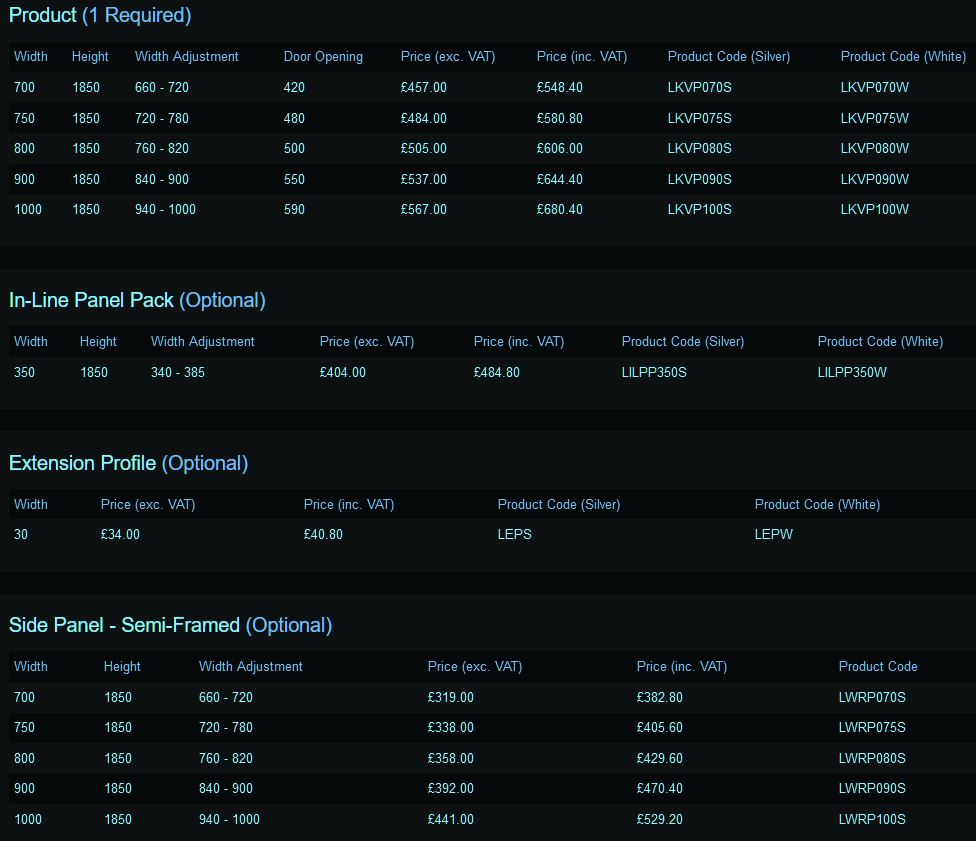Select the extension profile code LEPS

click(x=514, y=535)
